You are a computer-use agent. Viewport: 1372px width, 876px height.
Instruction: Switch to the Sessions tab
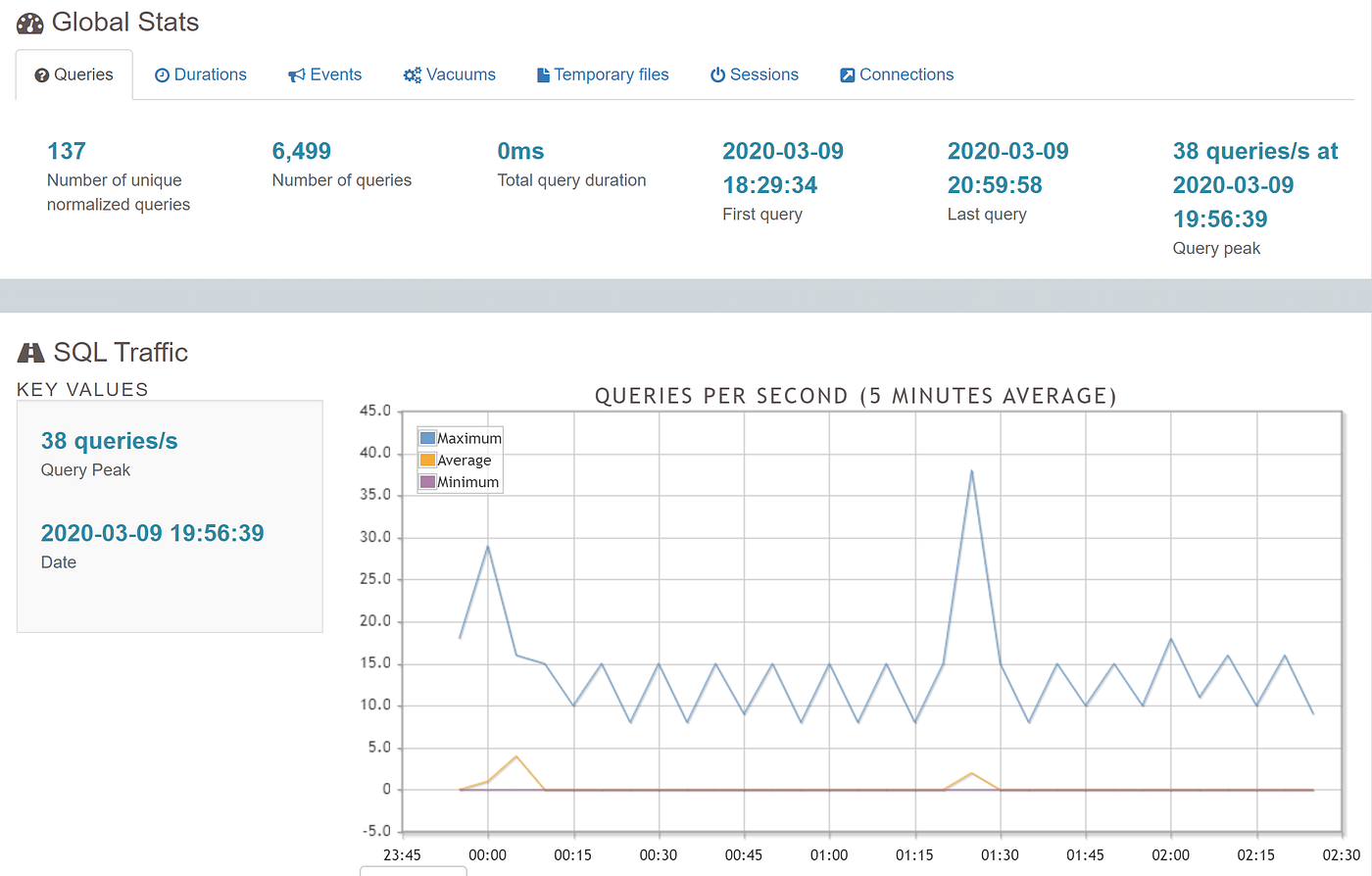(x=755, y=74)
